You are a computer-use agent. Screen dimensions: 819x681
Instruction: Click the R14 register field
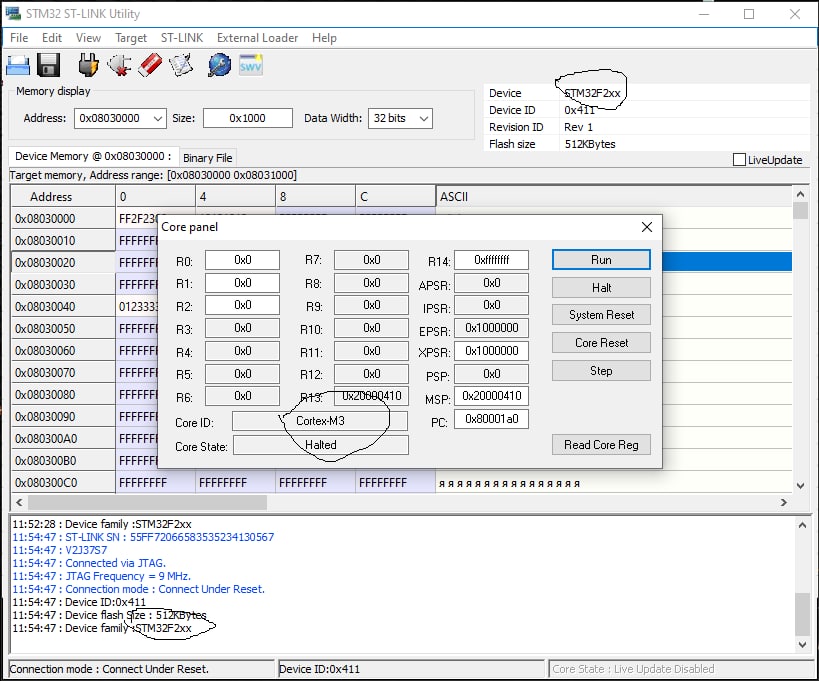point(492,260)
